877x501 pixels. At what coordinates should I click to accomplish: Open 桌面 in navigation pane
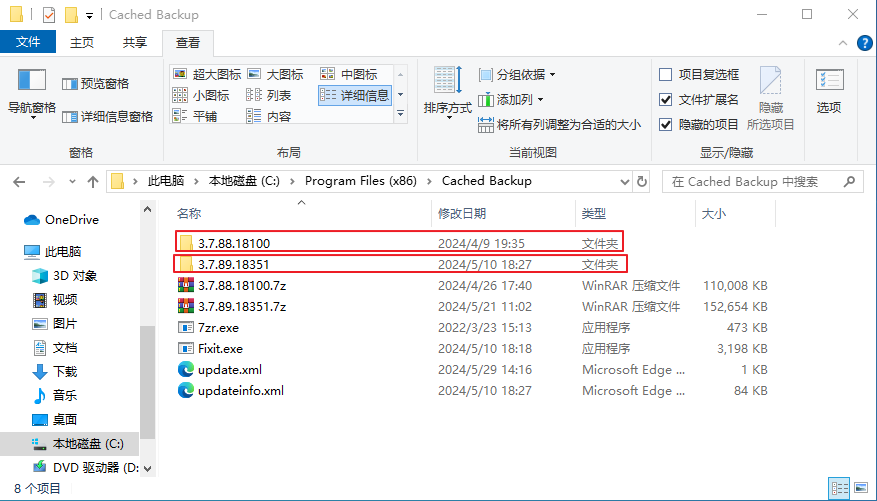pos(55,419)
